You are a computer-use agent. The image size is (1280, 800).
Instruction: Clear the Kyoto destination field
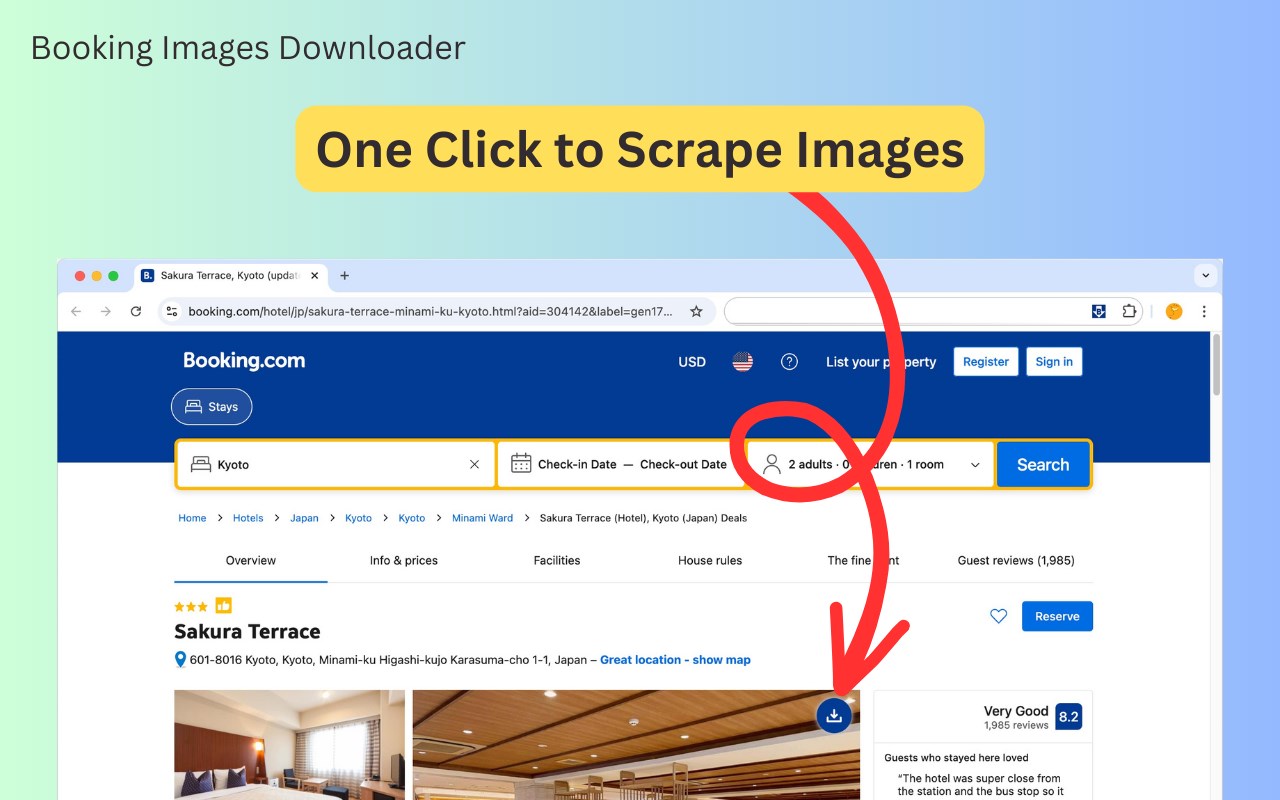tap(474, 464)
